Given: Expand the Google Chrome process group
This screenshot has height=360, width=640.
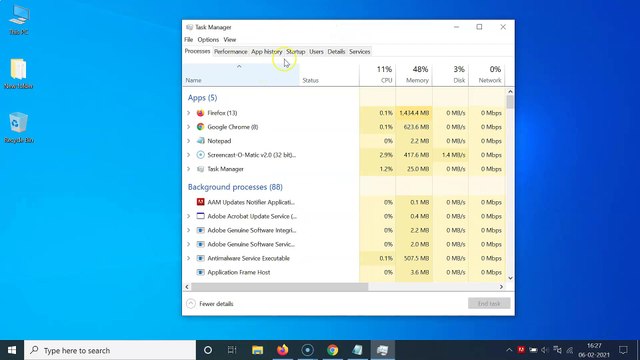Looking at the screenshot, I should point(189,127).
